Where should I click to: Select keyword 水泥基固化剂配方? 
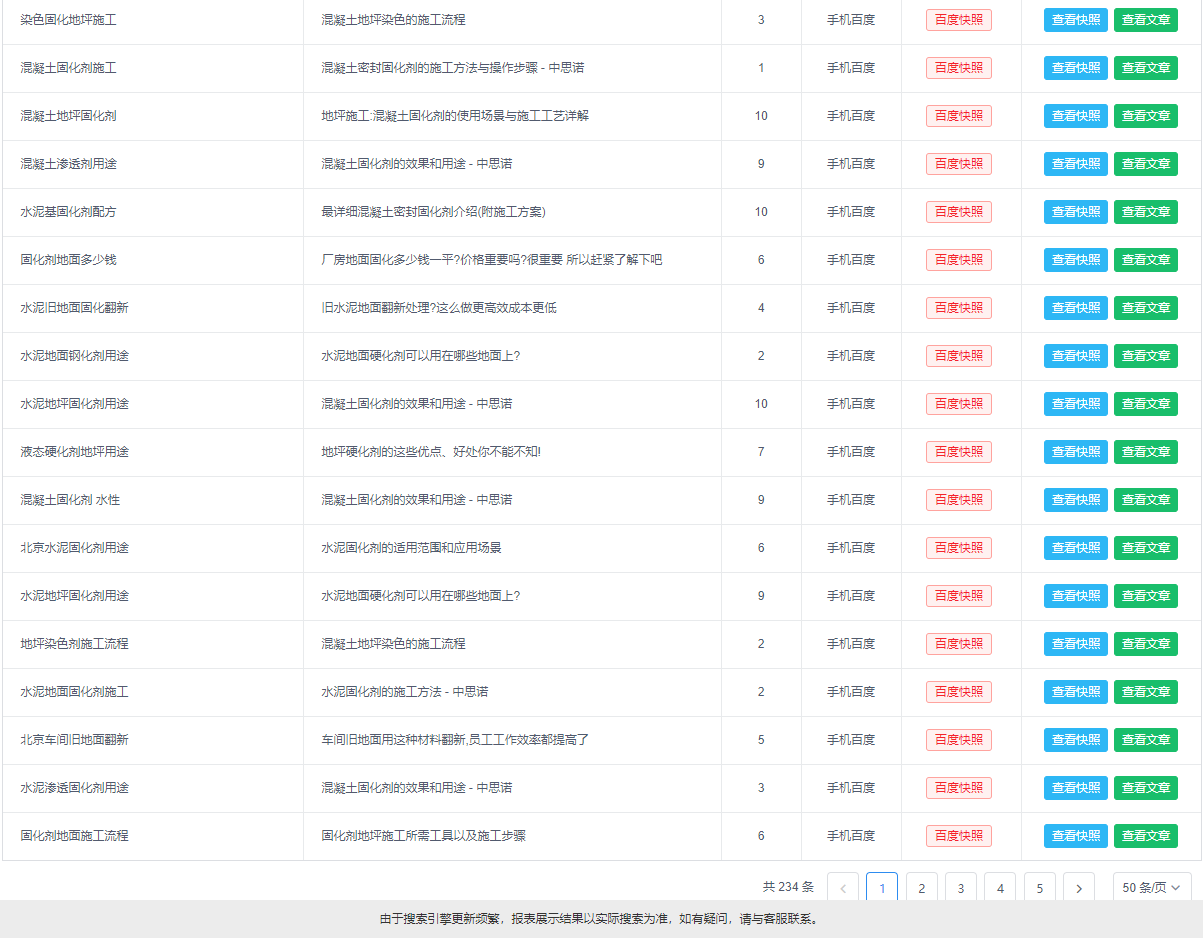tap(68, 212)
